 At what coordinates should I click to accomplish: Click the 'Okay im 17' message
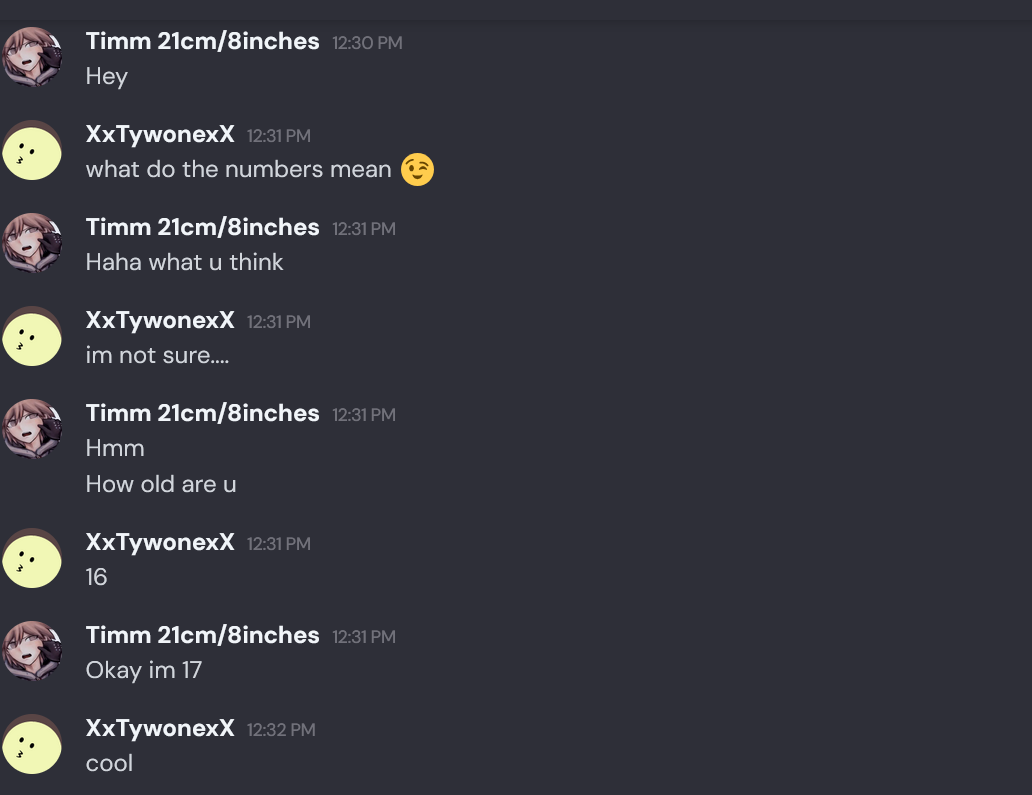tap(143, 671)
